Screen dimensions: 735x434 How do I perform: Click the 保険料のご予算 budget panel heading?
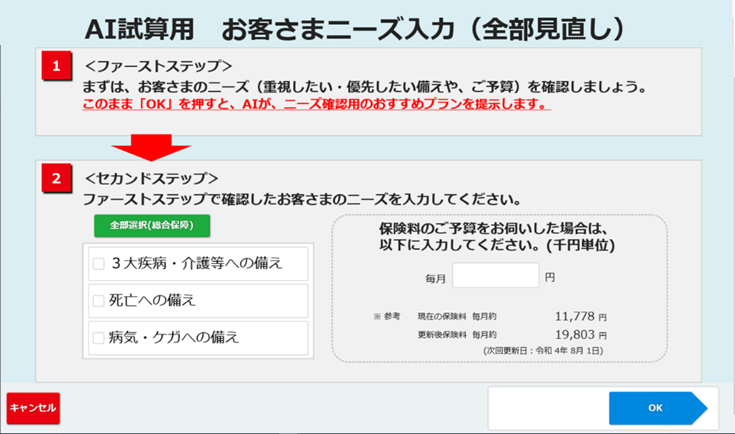pyautogui.click(x=497, y=236)
